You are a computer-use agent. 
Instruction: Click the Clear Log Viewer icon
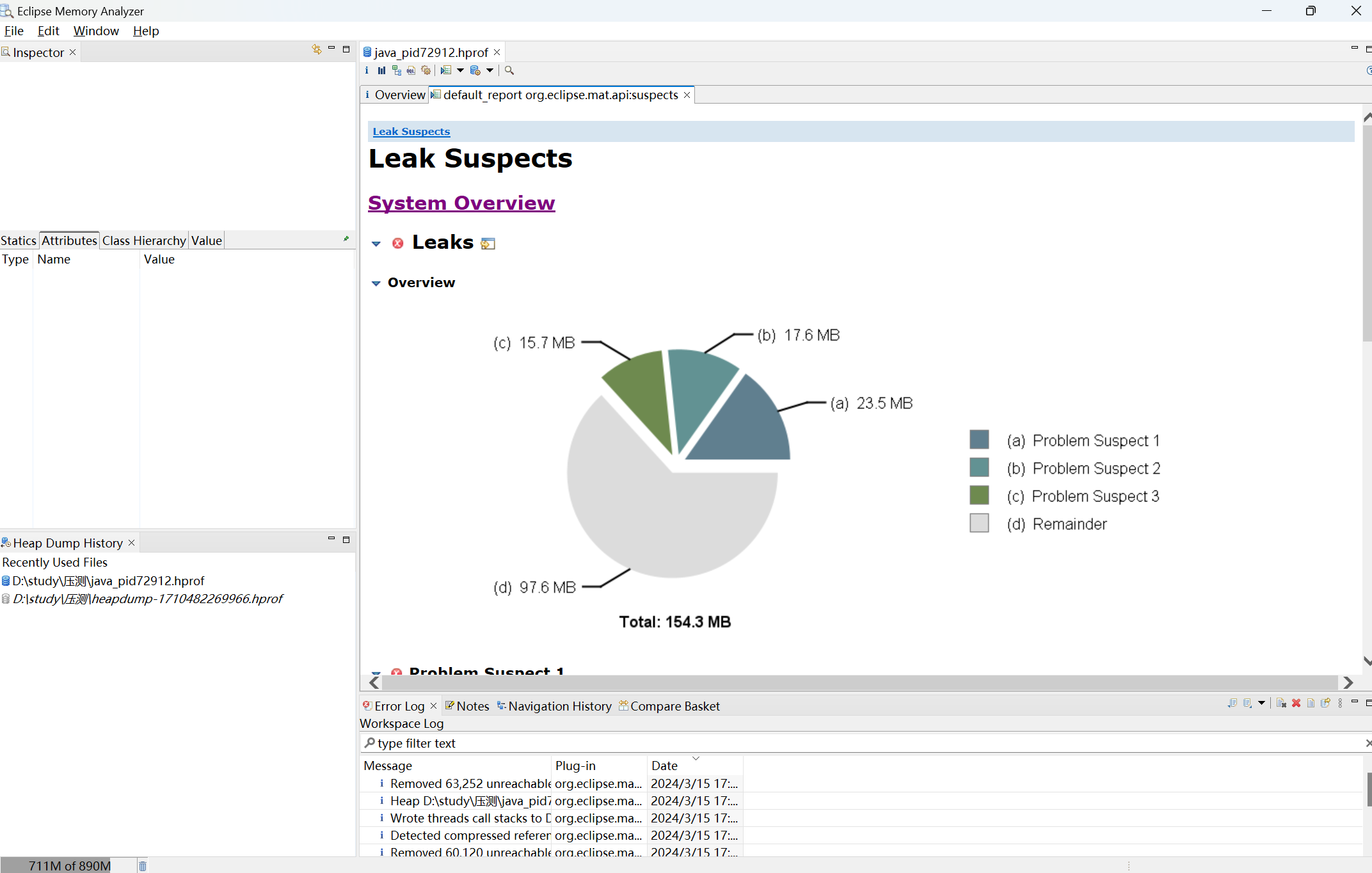(1281, 703)
